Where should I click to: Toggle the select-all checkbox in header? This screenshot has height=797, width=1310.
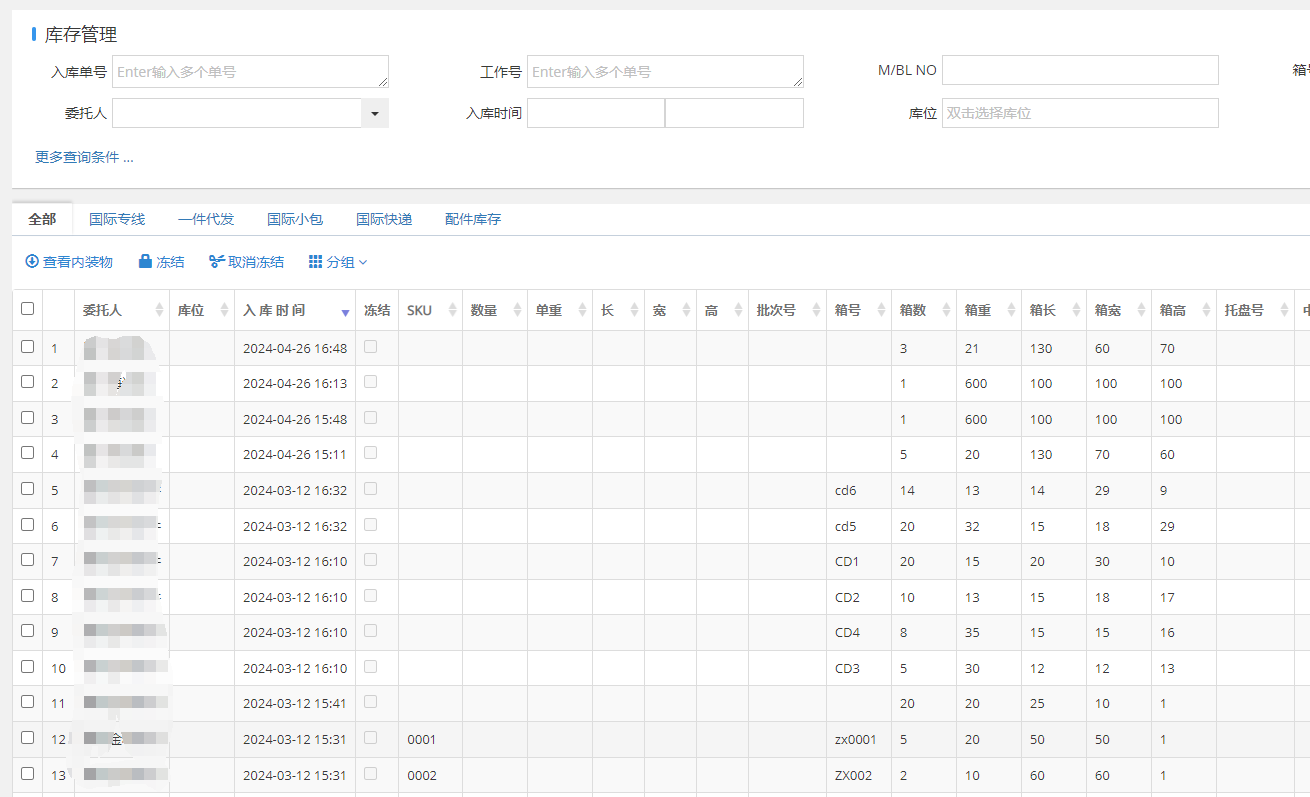pos(27,309)
